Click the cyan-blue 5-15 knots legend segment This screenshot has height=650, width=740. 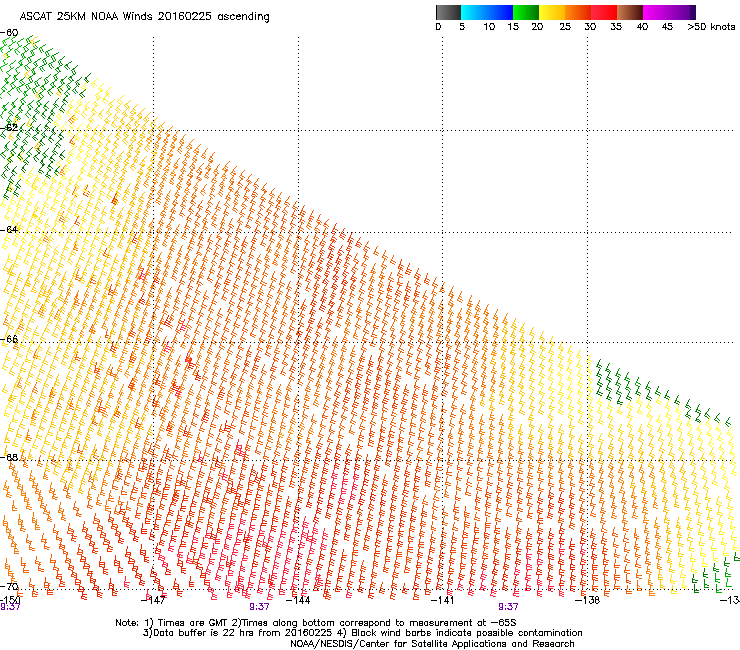pos(487,12)
